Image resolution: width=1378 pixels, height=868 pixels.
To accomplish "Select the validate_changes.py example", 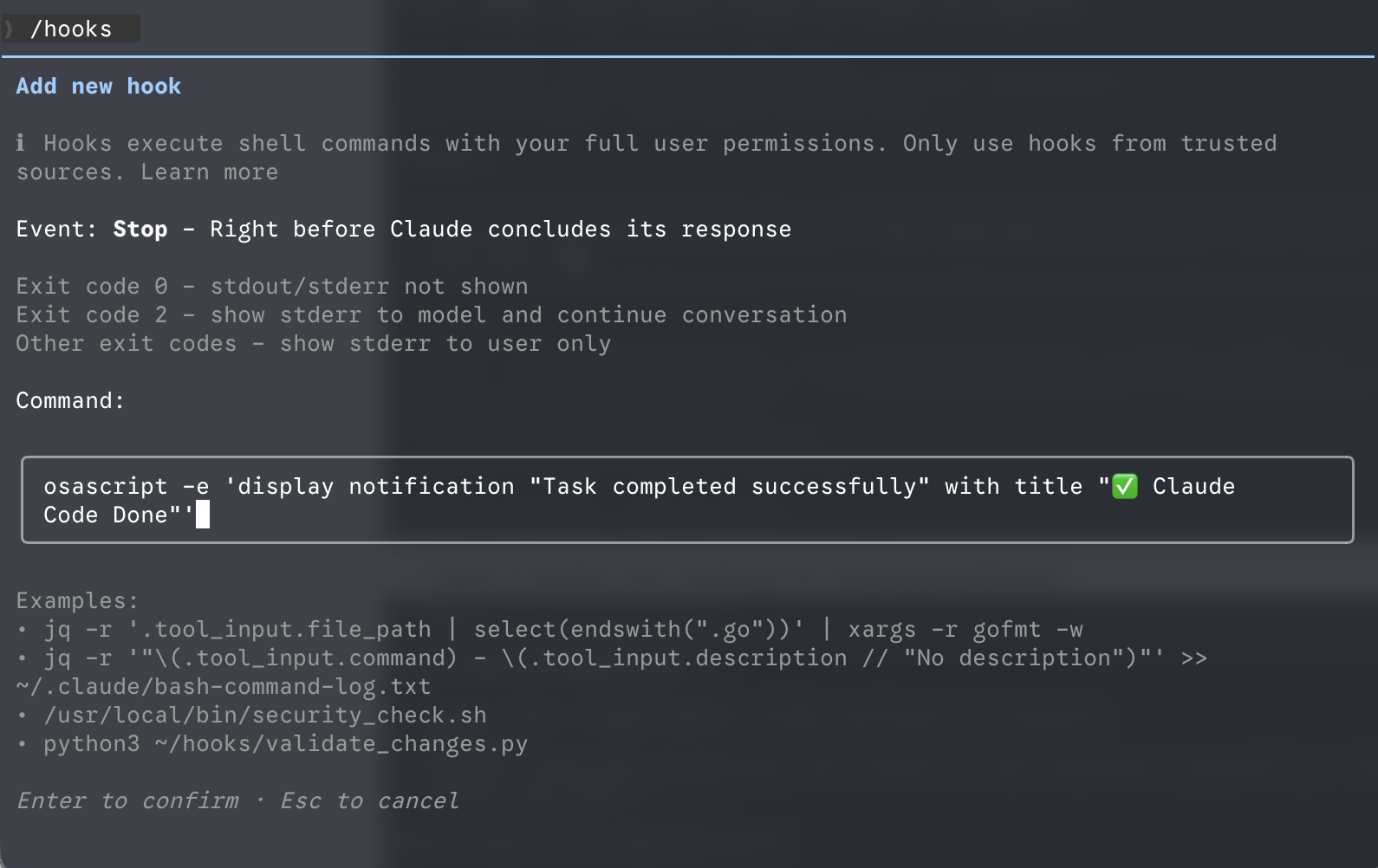I will [x=285, y=744].
